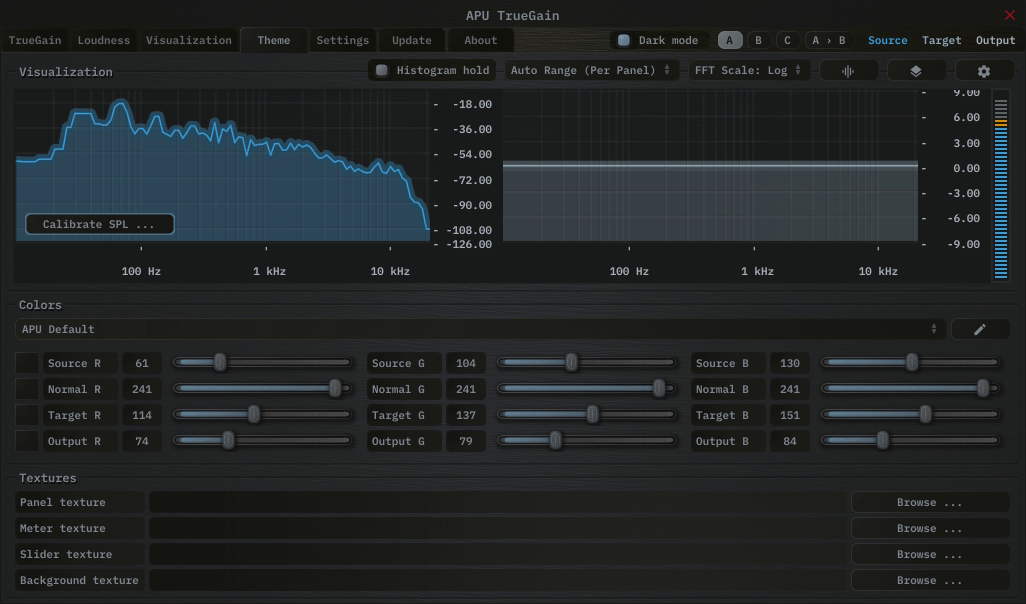Click the A to B copy button
1026x604 pixels.
click(828, 41)
